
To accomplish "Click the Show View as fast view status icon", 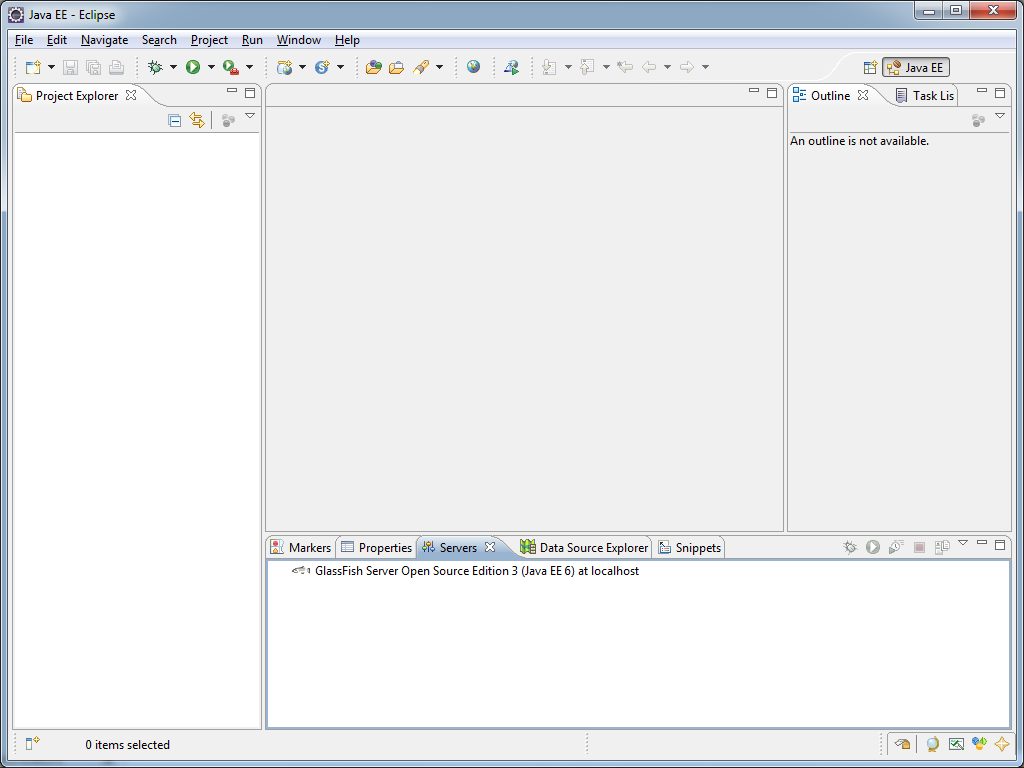I will pos(903,744).
